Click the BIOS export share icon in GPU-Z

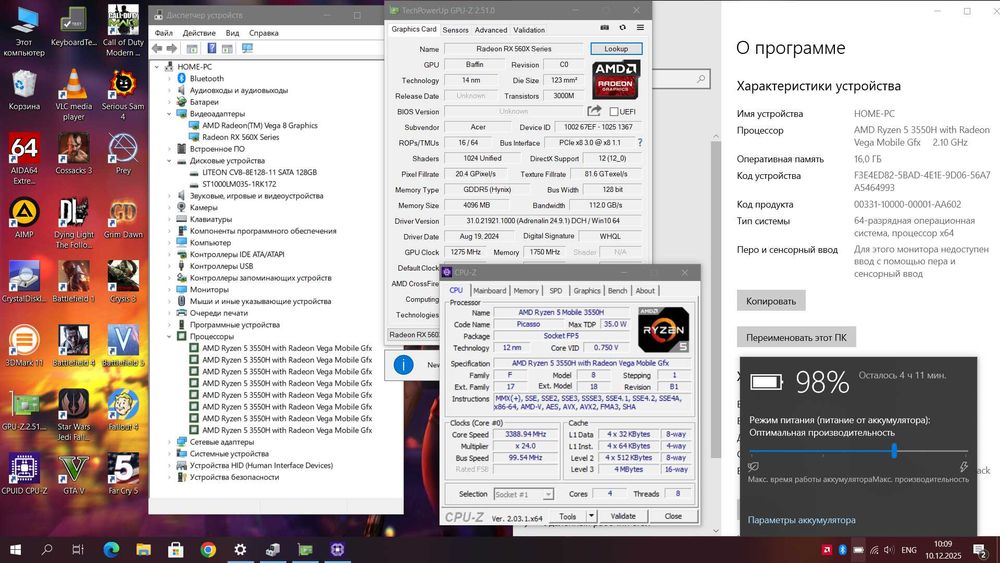[594, 111]
